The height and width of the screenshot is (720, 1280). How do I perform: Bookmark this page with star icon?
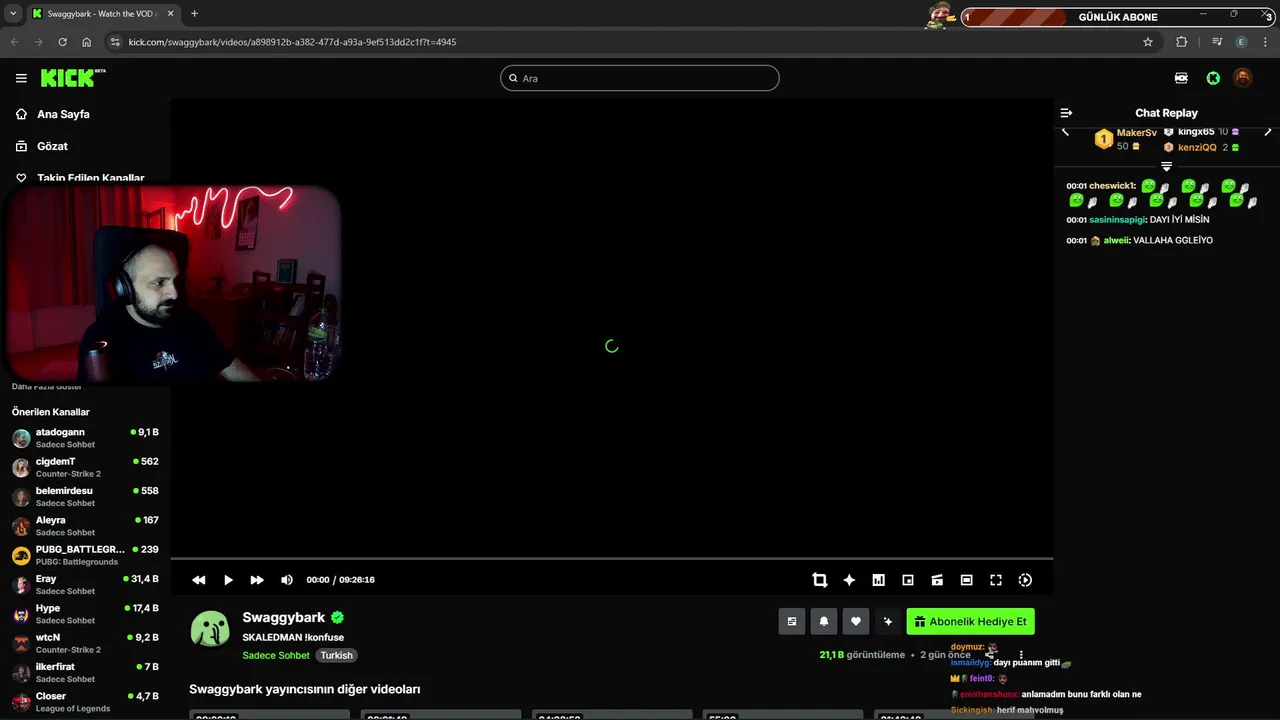1148,42
